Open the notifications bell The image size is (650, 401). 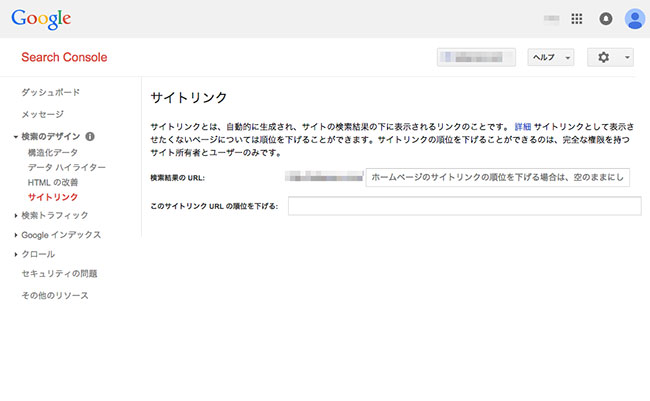[x=606, y=19]
